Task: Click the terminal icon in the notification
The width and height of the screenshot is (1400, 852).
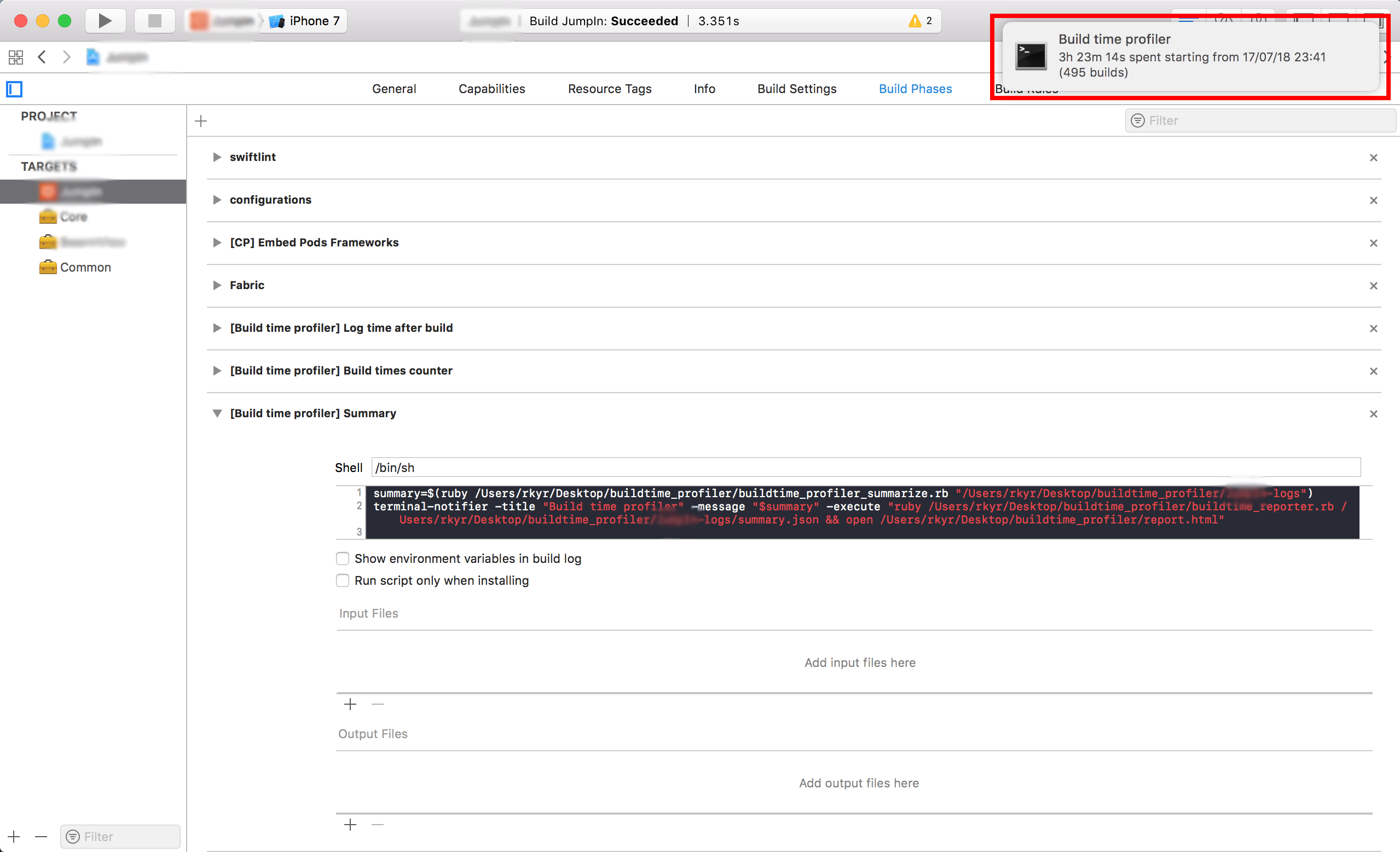Action: [x=1031, y=56]
